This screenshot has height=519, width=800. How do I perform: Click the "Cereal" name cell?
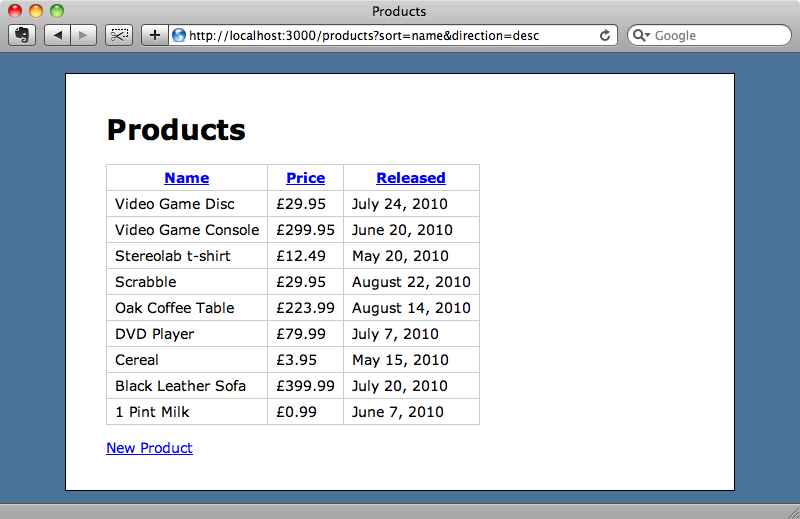187,360
